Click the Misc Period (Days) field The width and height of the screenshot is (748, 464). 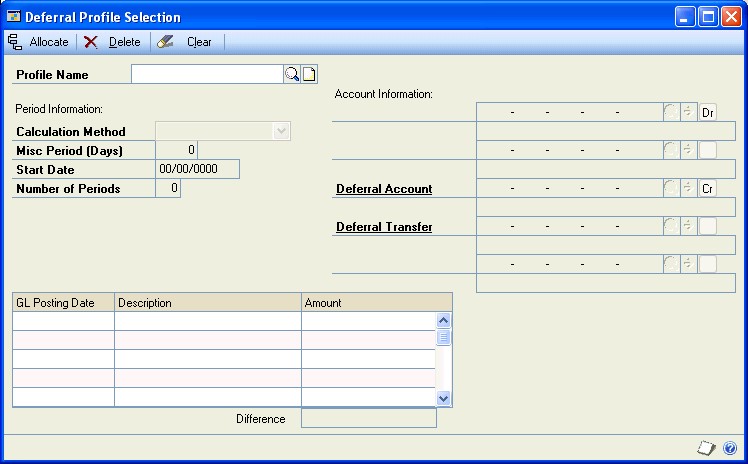(177, 150)
